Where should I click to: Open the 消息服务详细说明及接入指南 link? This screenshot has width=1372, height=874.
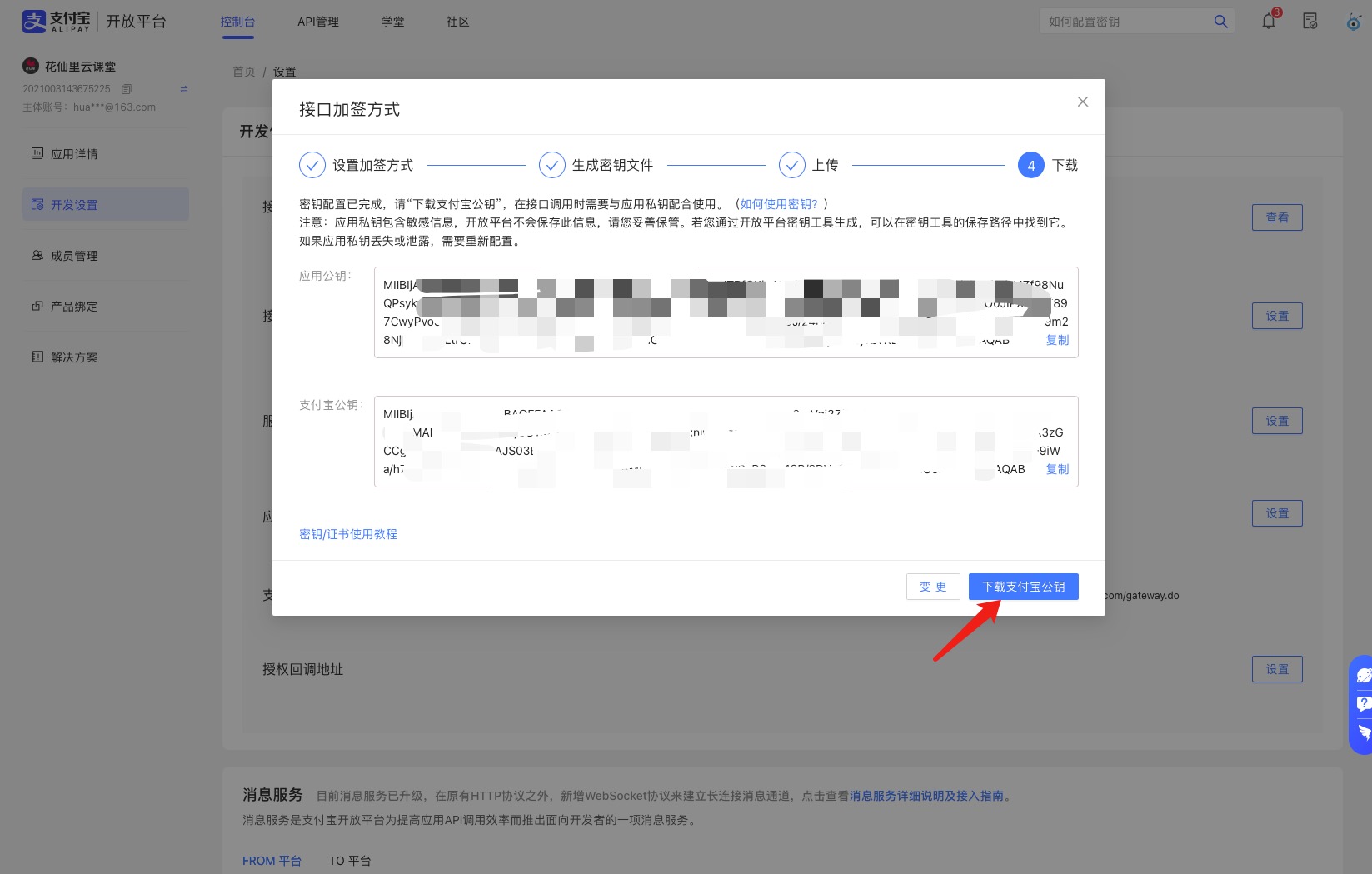[926, 796]
